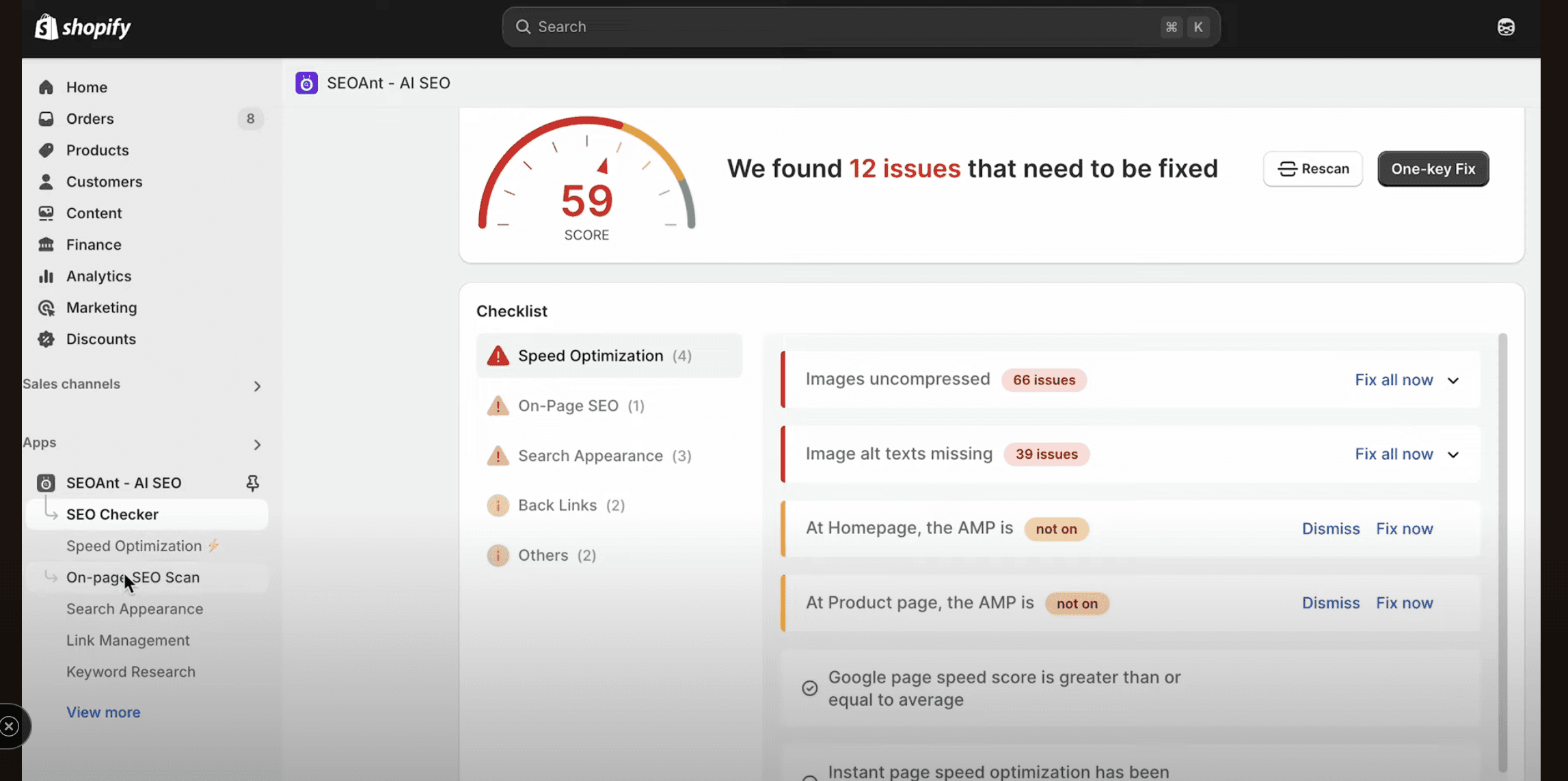Viewport: 1568px width, 781px height.
Task: Click the SEOAnt purple header icon
Action: pyautogui.click(x=306, y=83)
